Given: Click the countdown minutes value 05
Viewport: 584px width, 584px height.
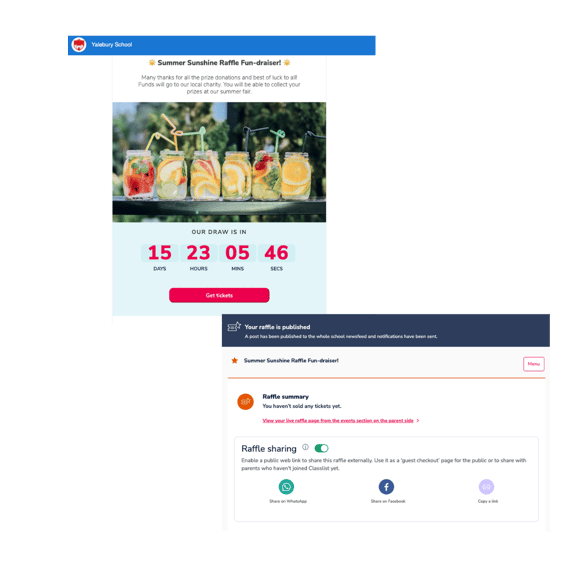Looking at the screenshot, I should [238, 253].
